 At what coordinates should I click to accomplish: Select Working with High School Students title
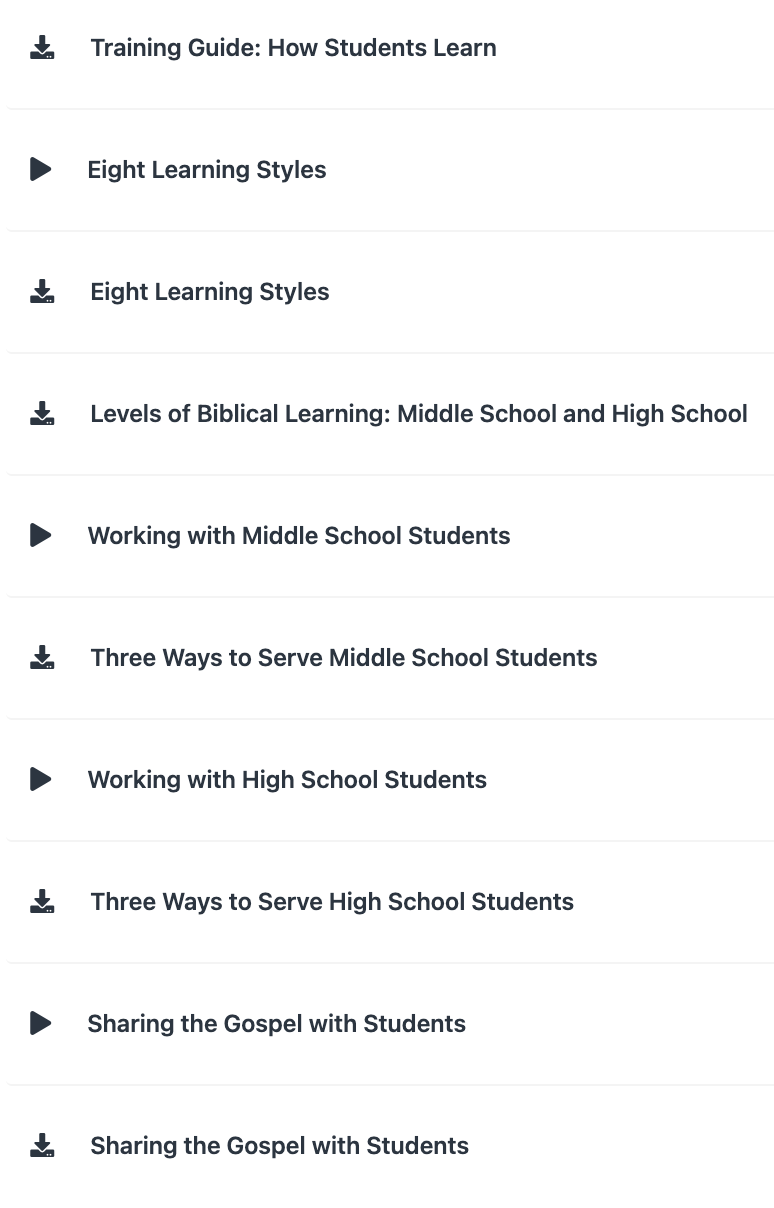point(287,780)
